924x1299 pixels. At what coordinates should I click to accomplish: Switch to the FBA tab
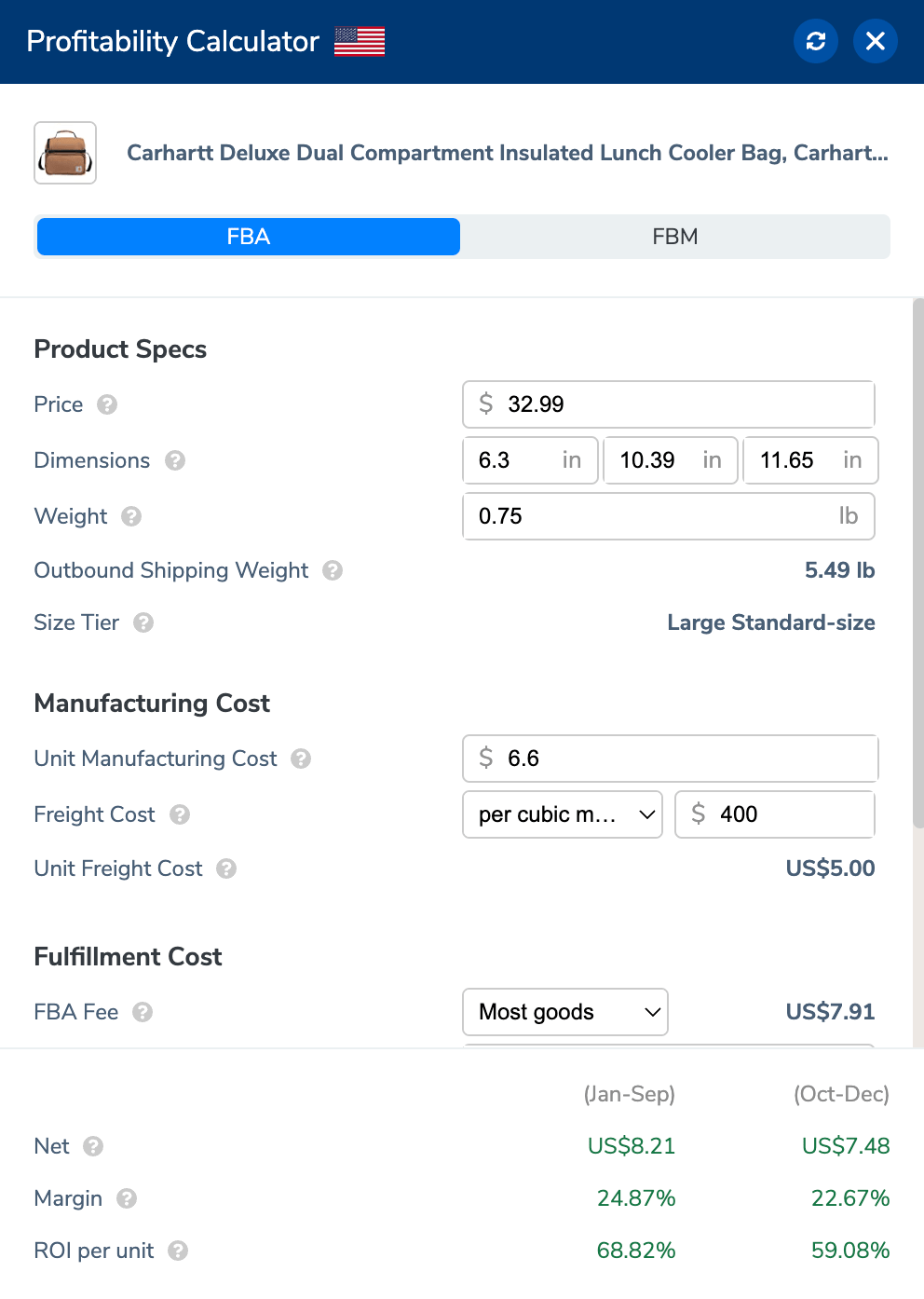tap(249, 237)
